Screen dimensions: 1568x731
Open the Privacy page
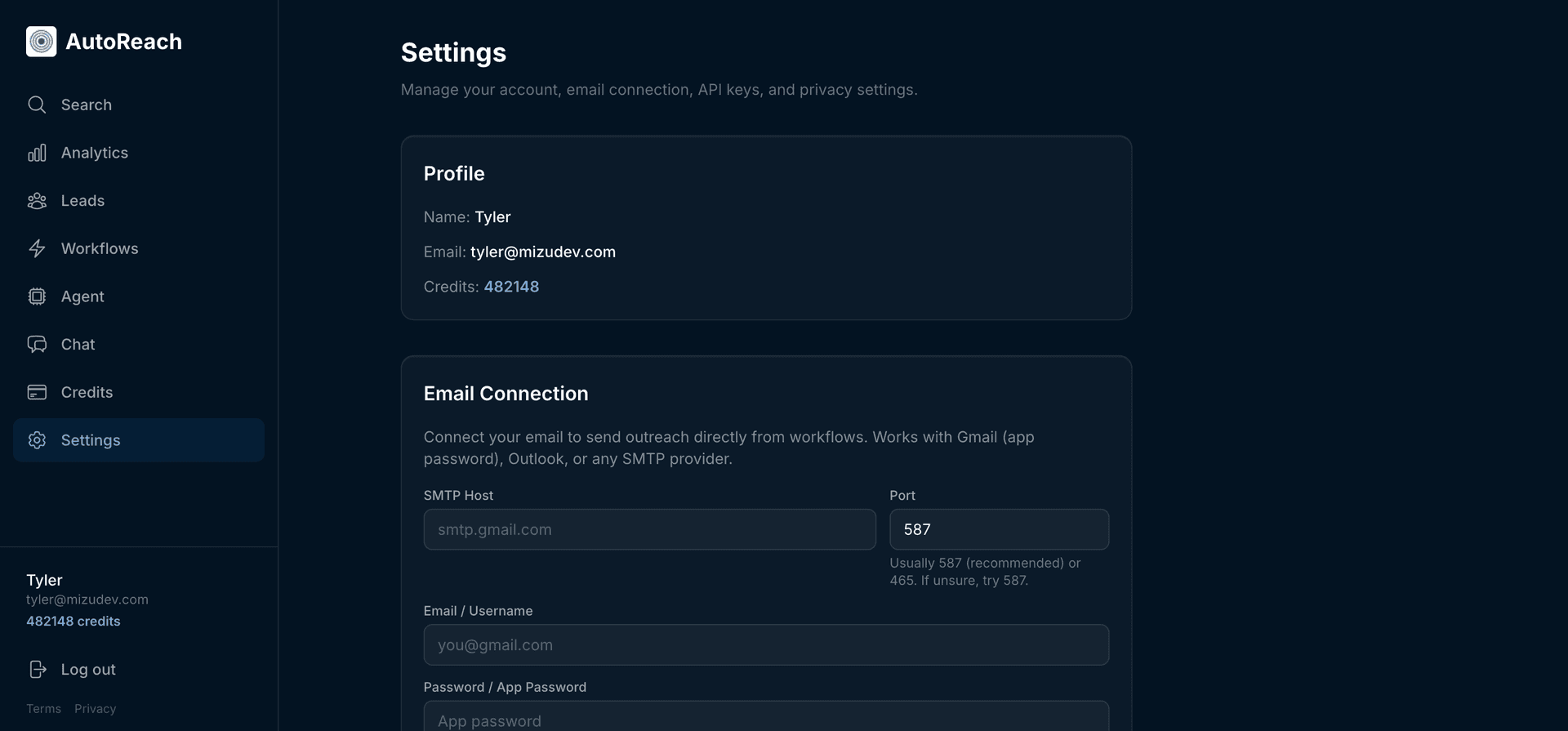[95, 708]
